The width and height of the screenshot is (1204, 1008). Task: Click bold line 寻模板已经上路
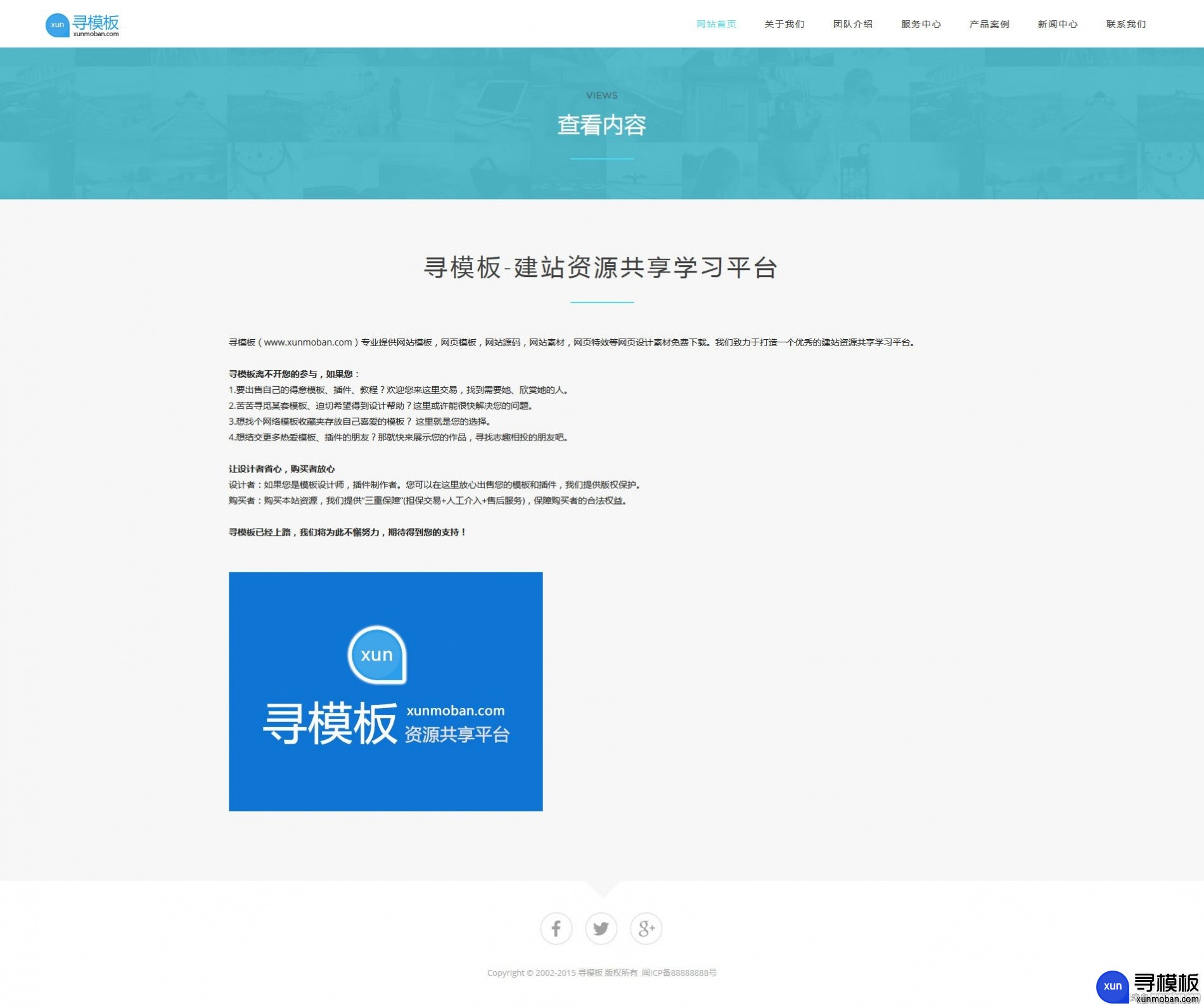tap(348, 533)
